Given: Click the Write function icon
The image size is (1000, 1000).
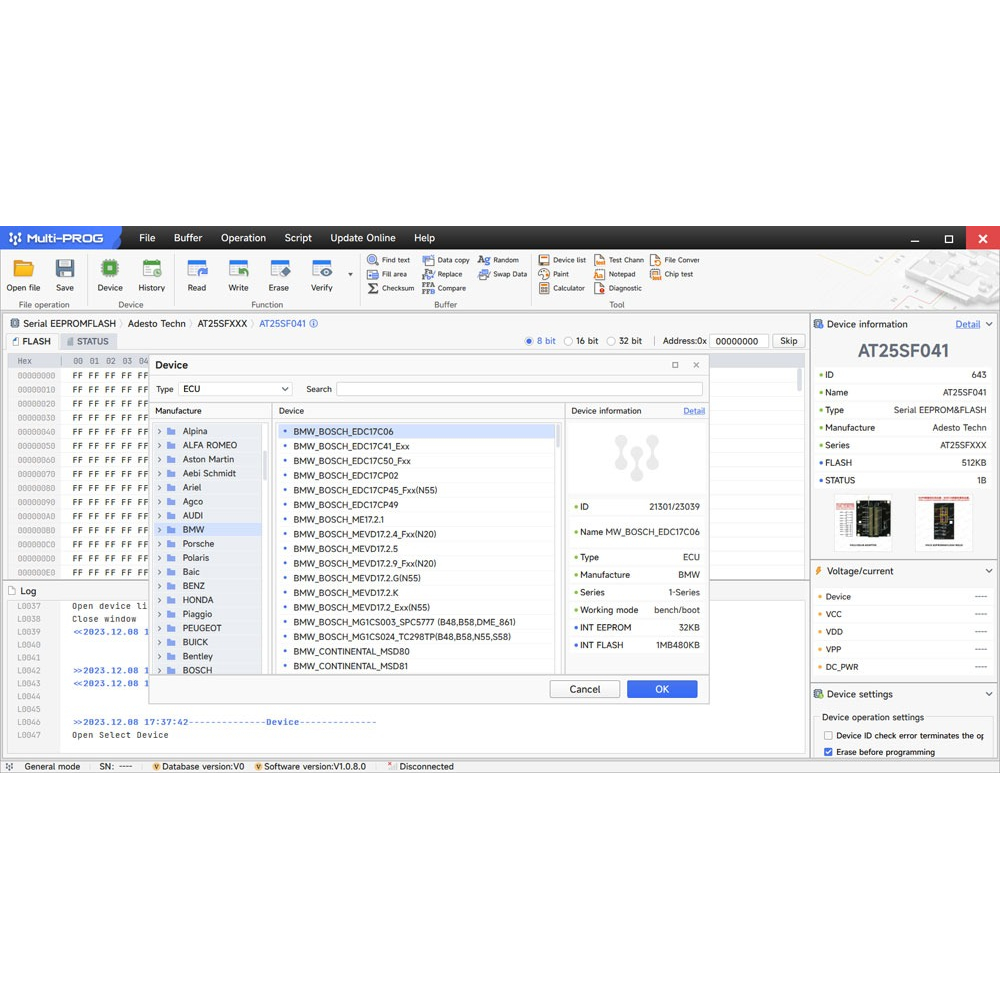Looking at the screenshot, I should pyautogui.click(x=238, y=270).
